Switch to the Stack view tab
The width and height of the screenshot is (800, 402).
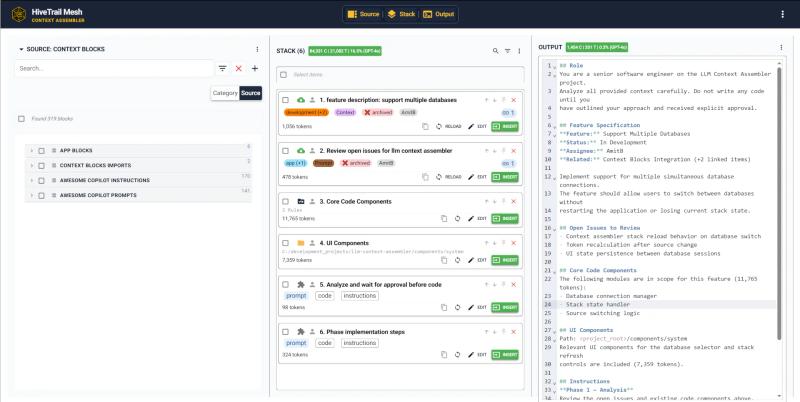(401, 14)
